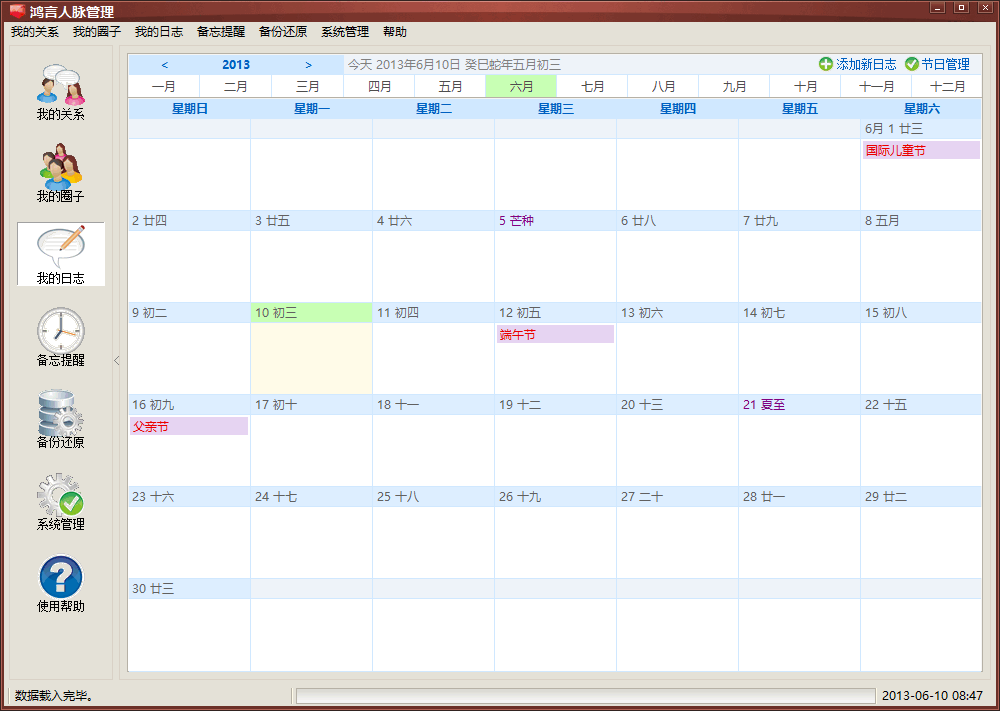Open 系统管理 menu
The image size is (1000, 711).
(x=345, y=32)
